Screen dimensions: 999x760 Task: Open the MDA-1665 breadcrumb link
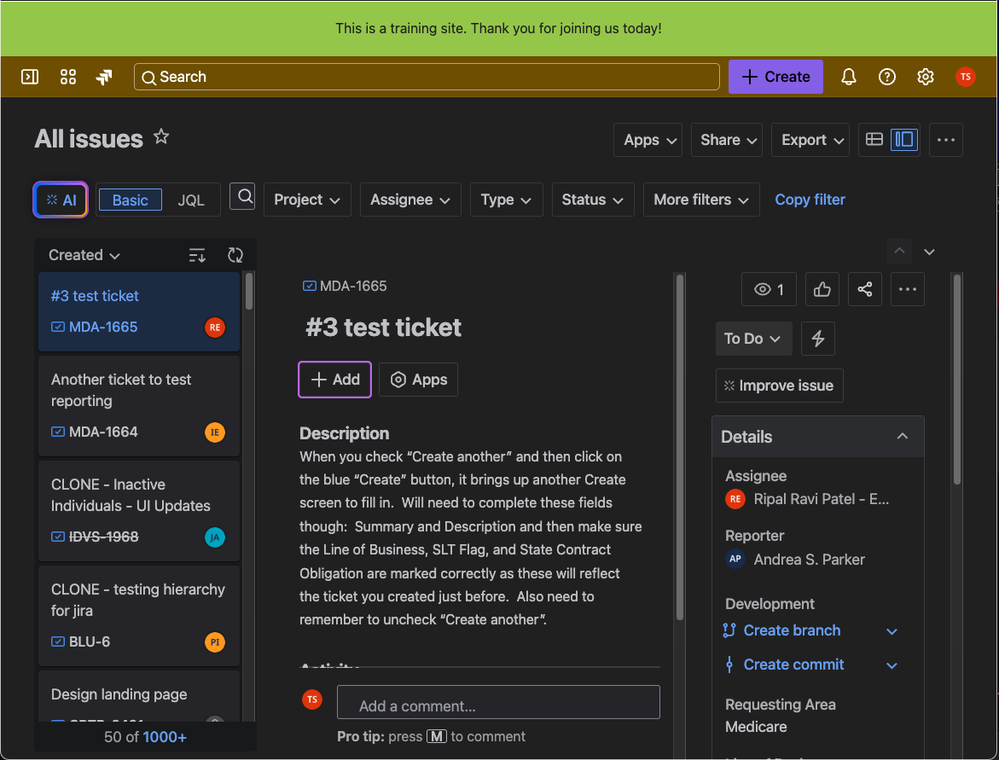point(353,286)
